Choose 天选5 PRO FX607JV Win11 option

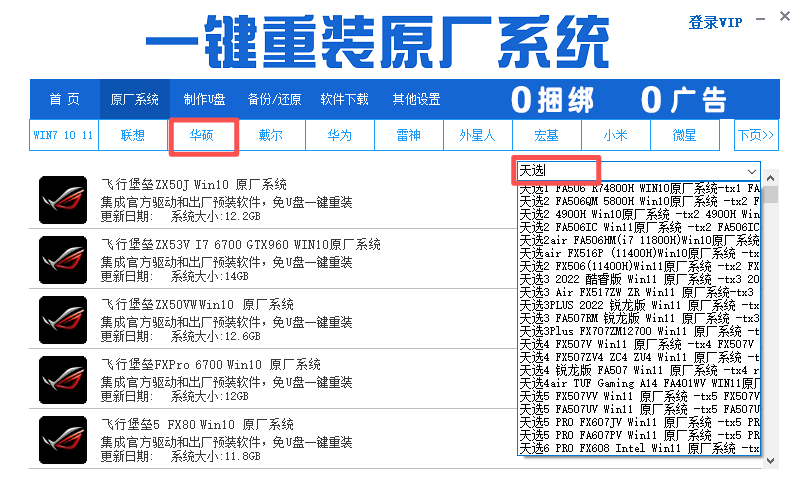tap(639, 422)
